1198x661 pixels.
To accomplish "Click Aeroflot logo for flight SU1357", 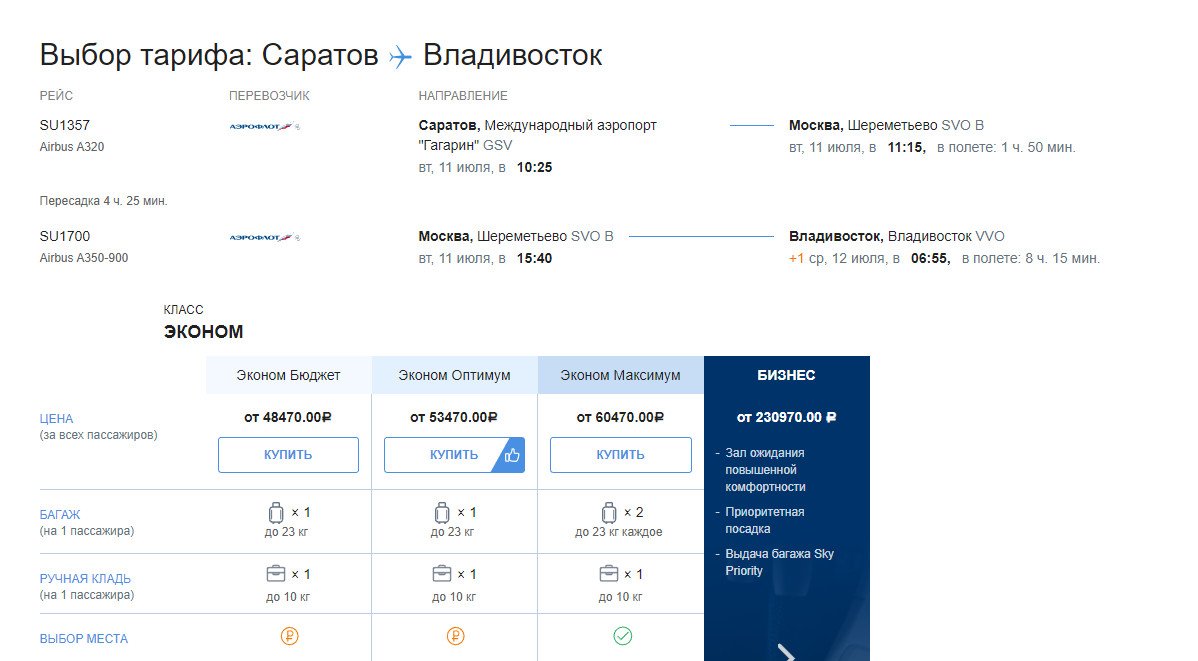I will point(264,127).
